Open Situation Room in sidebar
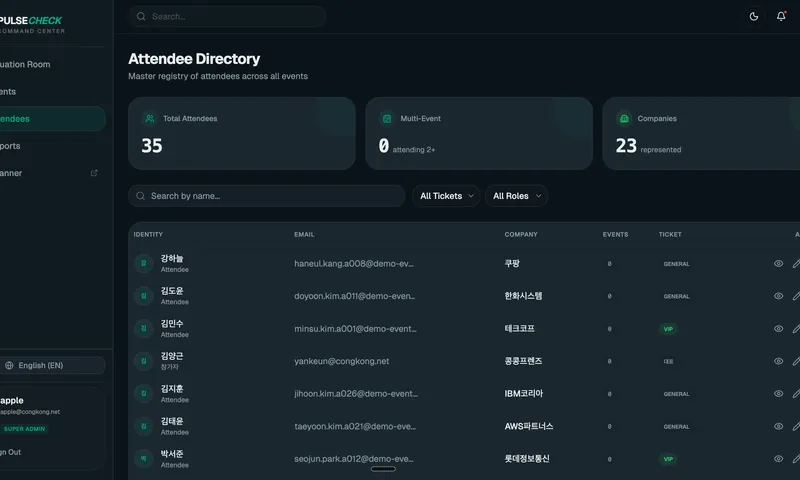 pos(52,64)
